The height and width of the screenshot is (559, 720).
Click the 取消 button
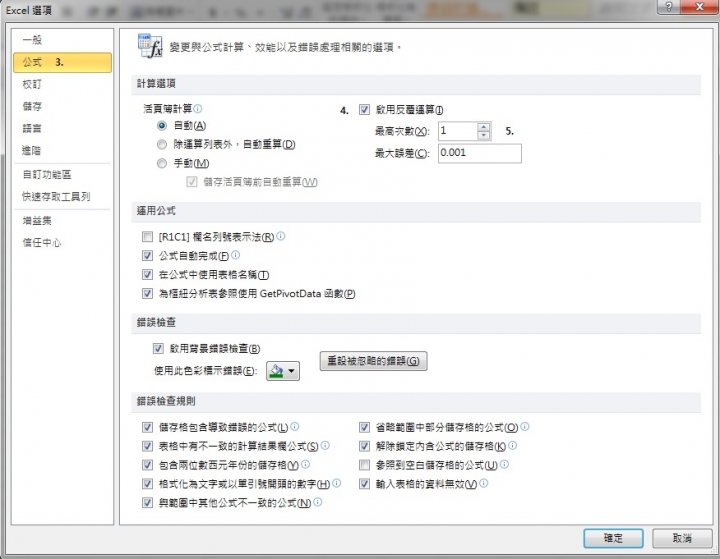[682, 538]
